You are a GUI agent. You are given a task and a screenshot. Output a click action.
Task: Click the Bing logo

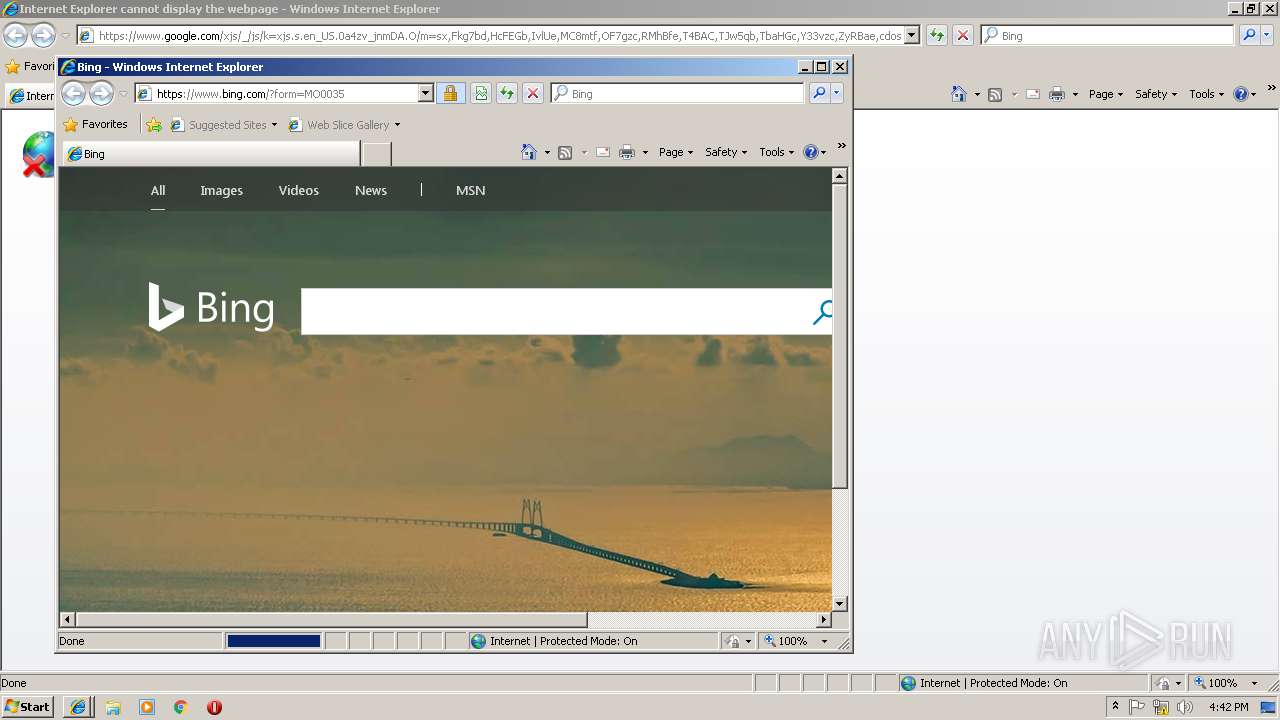(211, 307)
